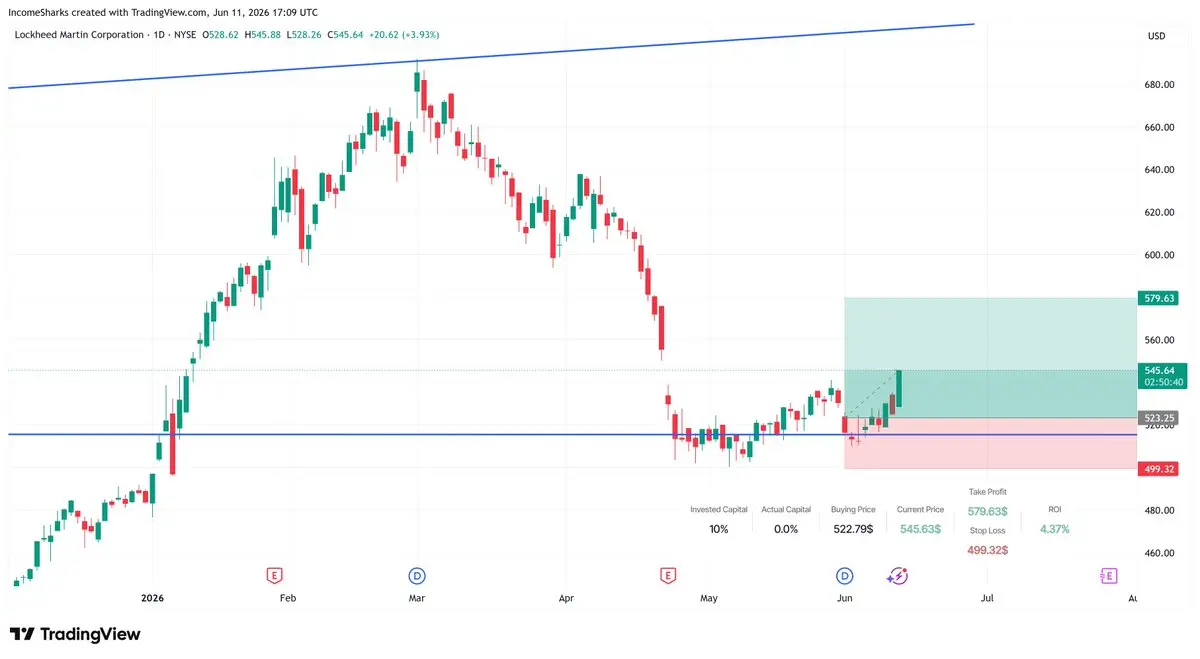Click the ROI column header
This screenshot has width=1200, height=659.
coord(1054,510)
